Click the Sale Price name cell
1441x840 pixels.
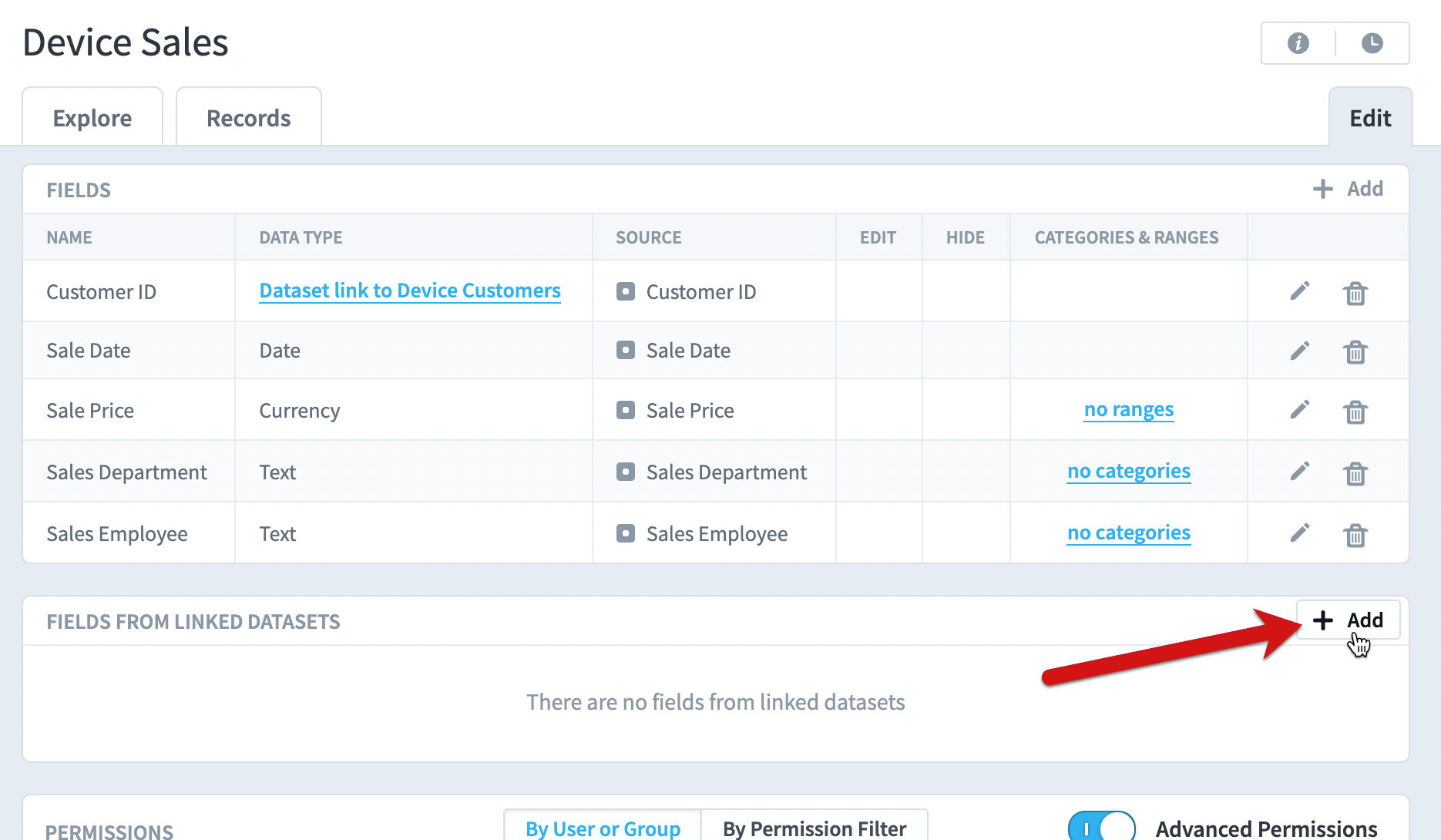coord(129,410)
